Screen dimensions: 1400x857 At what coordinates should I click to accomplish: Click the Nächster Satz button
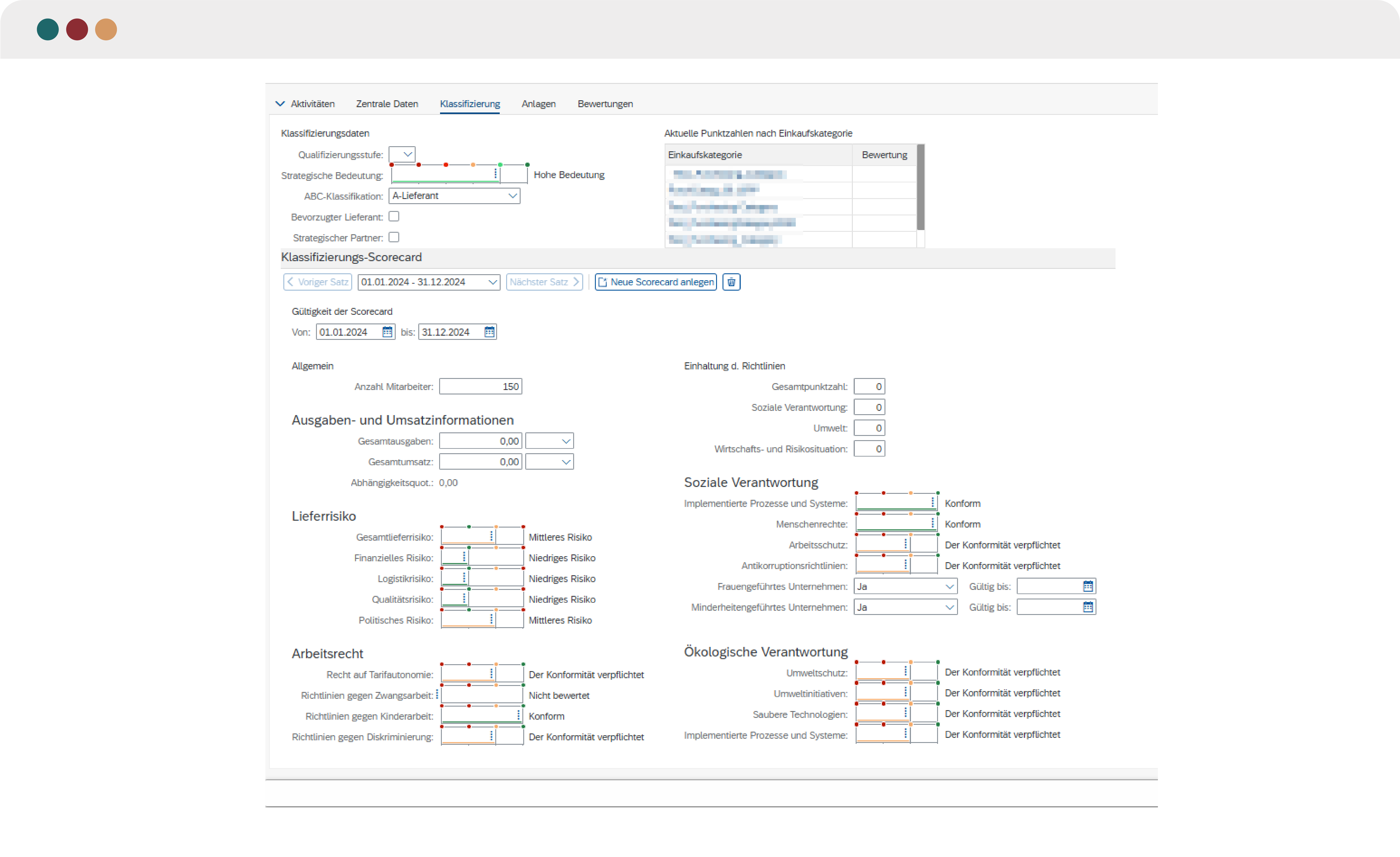click(x=544, y=282)
